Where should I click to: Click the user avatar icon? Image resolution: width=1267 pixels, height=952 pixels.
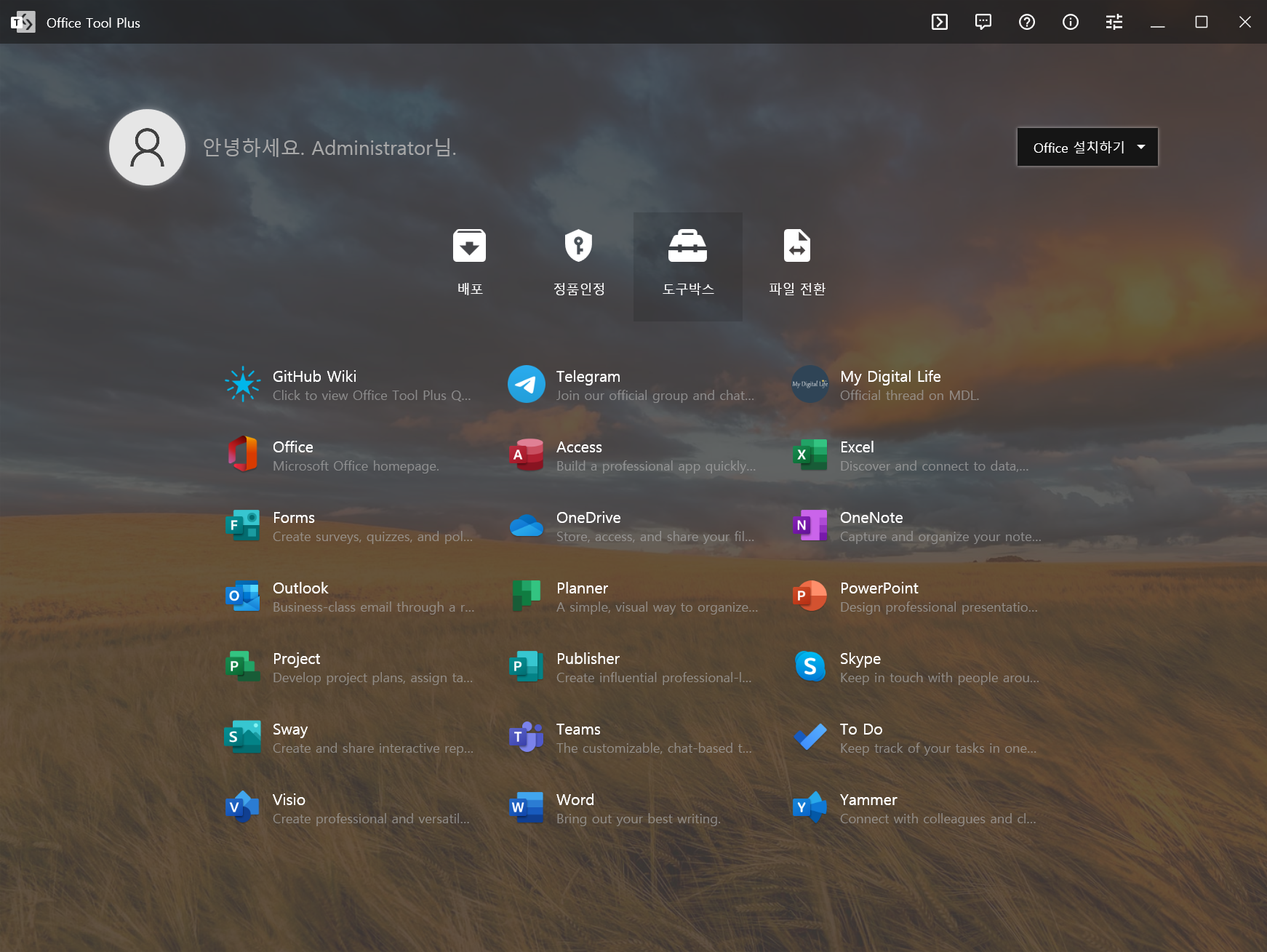pos(147,147)
